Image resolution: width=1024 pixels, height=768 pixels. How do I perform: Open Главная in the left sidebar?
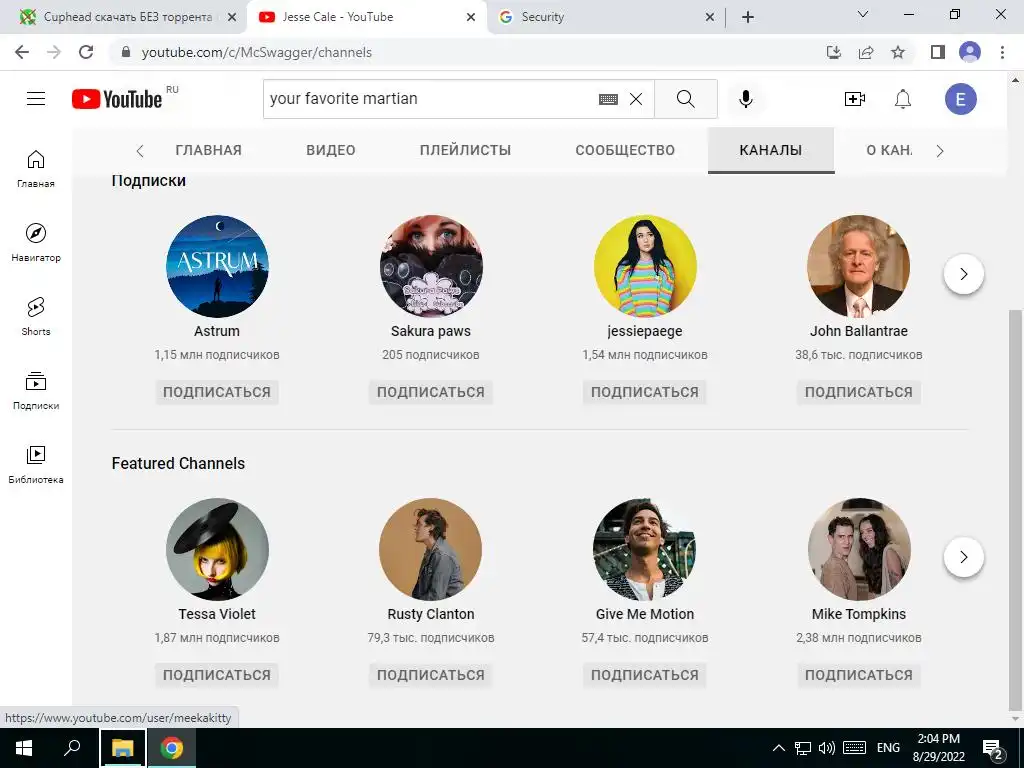(x=36, y=168)
